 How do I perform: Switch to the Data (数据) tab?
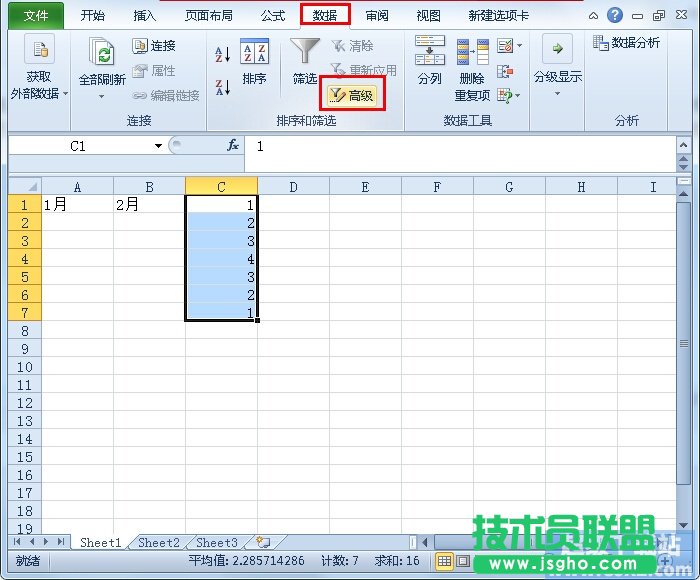coord(325,16)
